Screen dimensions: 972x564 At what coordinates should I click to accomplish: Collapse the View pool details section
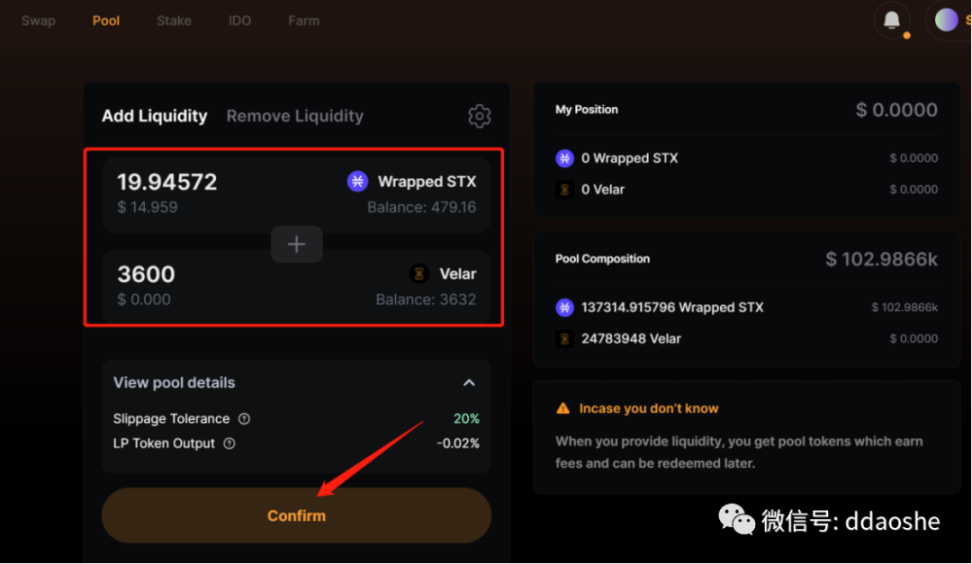point(469,383)
